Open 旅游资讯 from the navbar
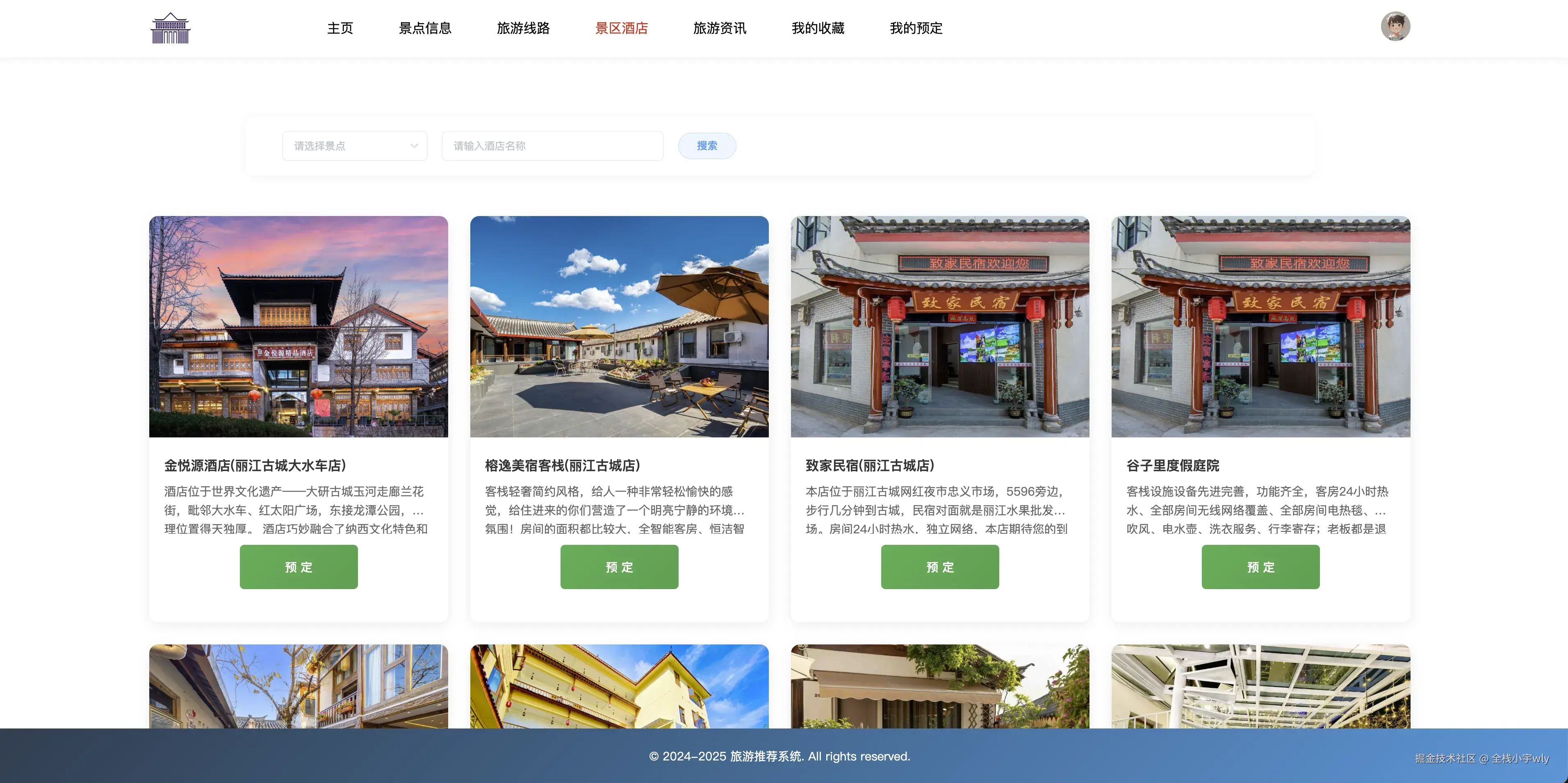 tap(720, 28)
